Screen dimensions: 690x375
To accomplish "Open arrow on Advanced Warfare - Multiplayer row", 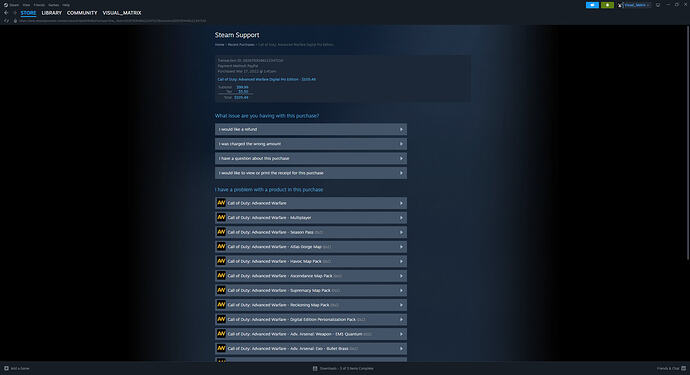I will tap(401, 218).
